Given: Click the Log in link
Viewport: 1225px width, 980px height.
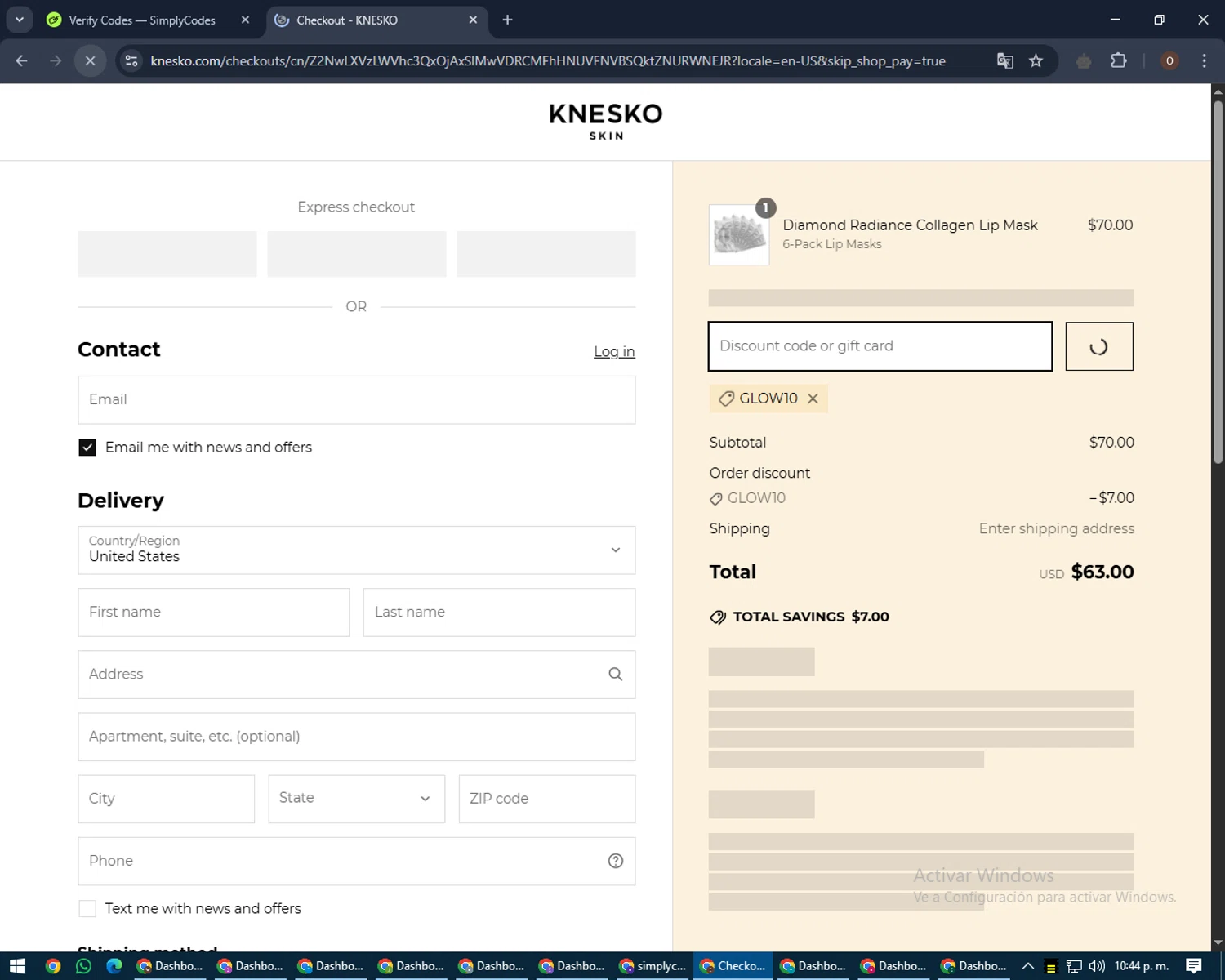Looking at the screenshot, I should 614,351.
